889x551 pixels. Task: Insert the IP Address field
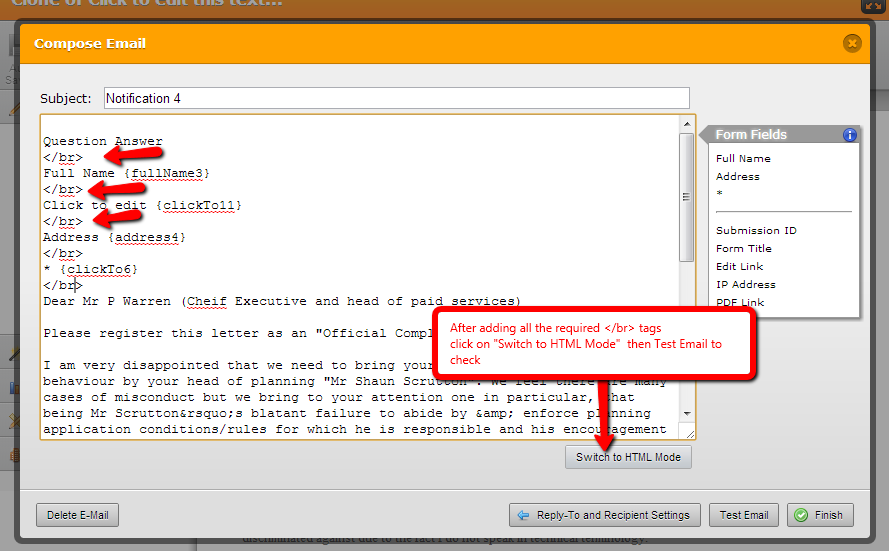[x=745, y=284]
